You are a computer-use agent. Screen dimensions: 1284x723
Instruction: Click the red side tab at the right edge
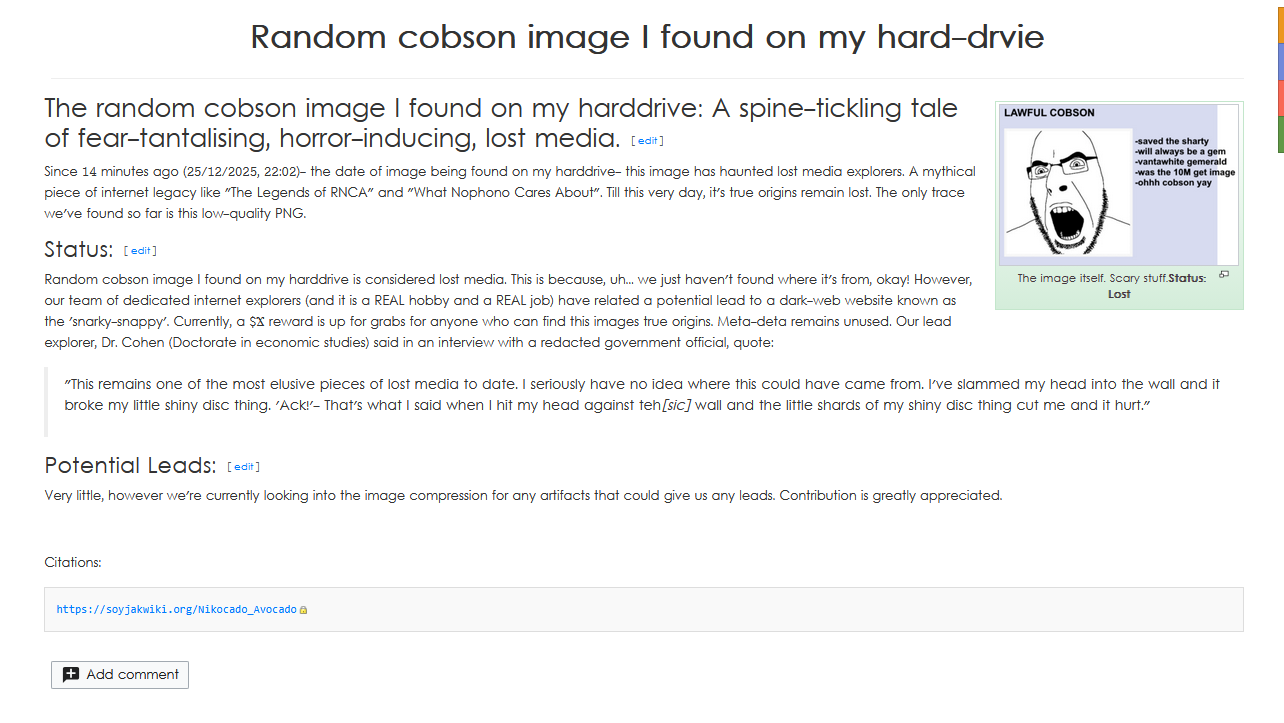pos(1280,98)
